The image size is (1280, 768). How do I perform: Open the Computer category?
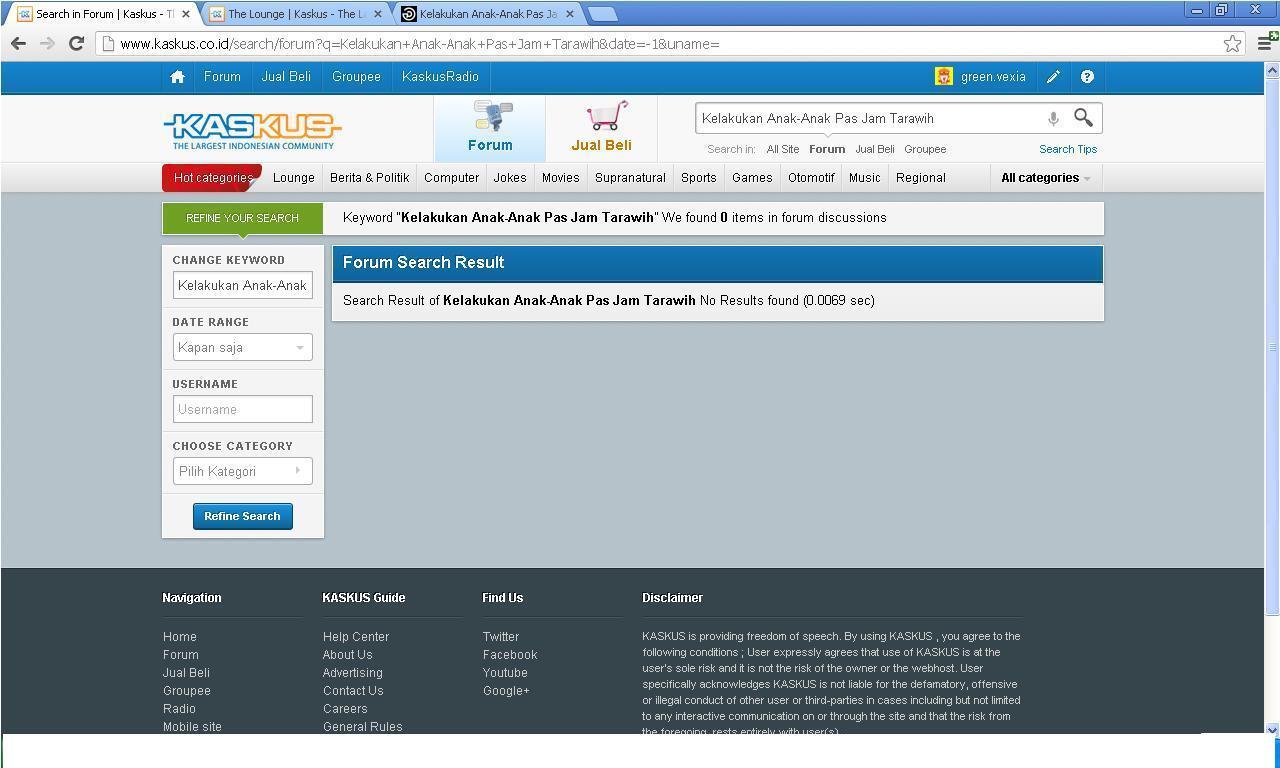(451, 178)
